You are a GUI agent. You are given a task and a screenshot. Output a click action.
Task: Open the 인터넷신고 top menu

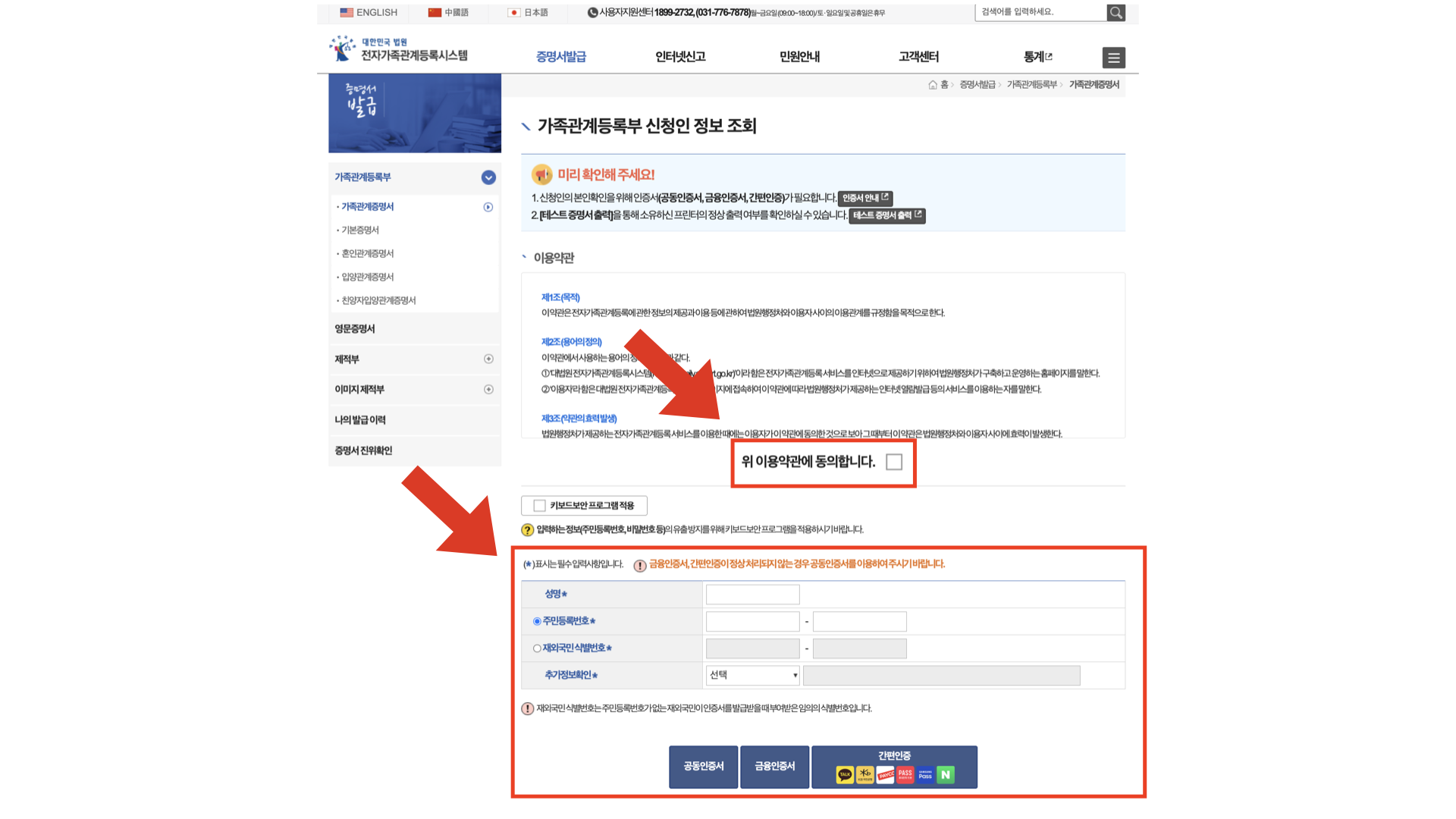(680, 57)
